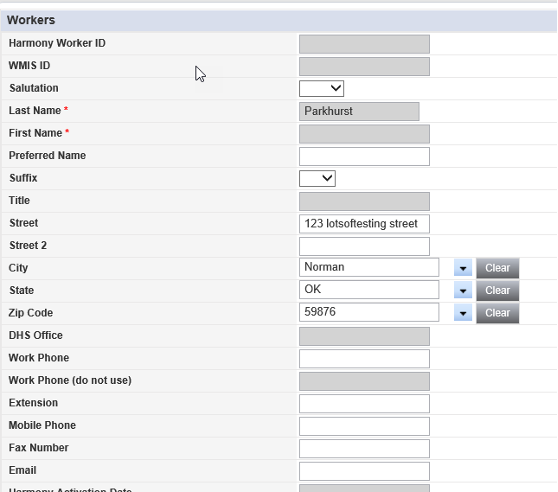
Task: Clear the State field
Action: 498,290
